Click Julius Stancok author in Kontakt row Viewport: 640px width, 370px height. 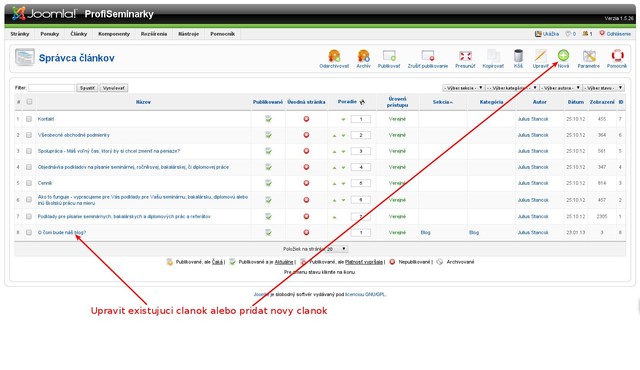click(x=533, y=119)
